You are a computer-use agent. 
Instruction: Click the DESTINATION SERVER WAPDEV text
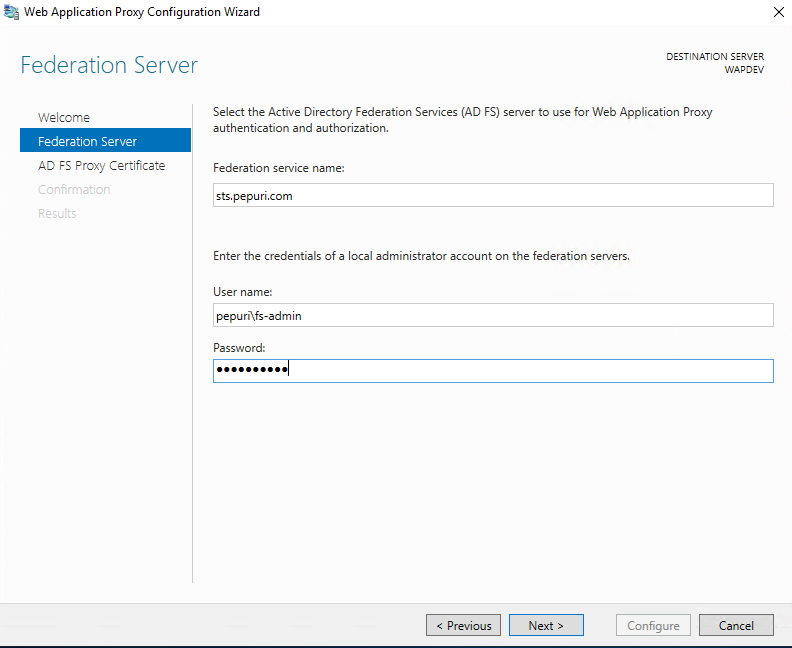pyautogui.click(x=715, y=63)
